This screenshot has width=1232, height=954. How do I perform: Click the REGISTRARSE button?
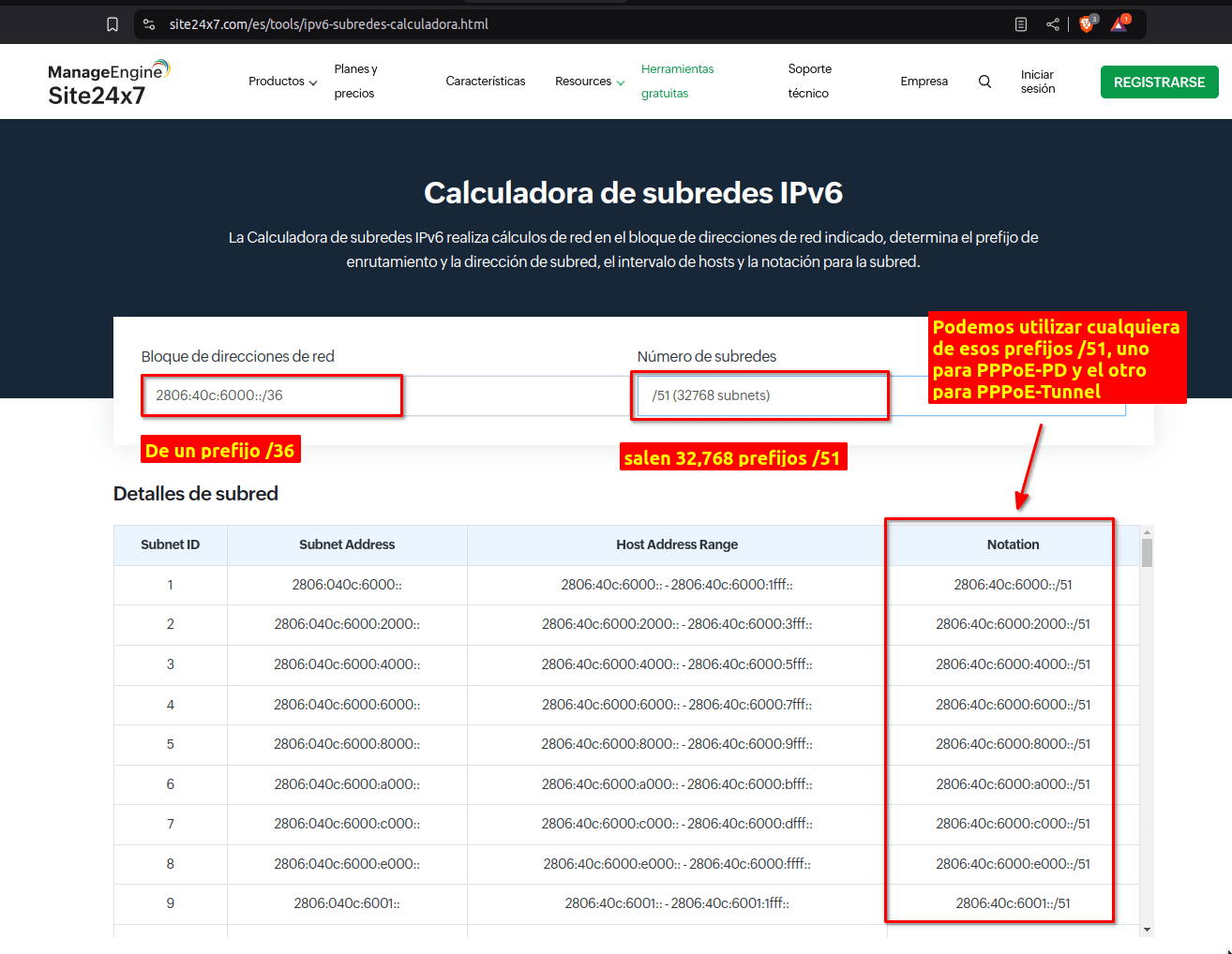1159,82
